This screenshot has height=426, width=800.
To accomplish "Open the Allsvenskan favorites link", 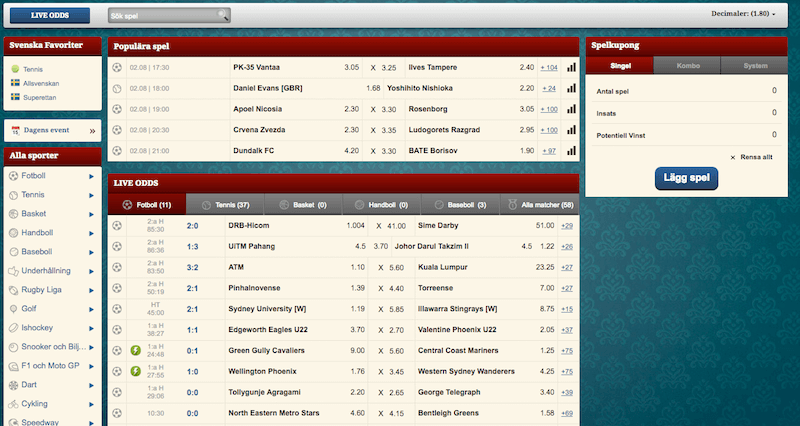I will (41, 83).
